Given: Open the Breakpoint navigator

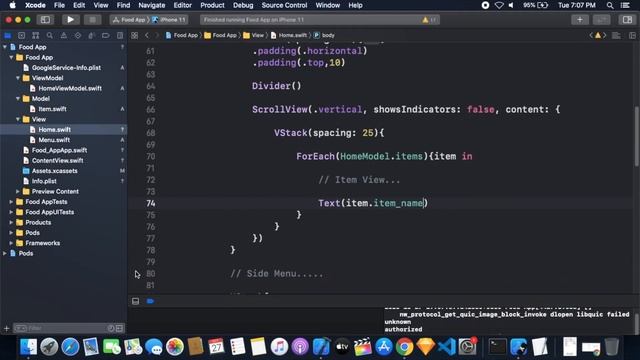Looking at the screenshot, I should (x=106, y=36).
